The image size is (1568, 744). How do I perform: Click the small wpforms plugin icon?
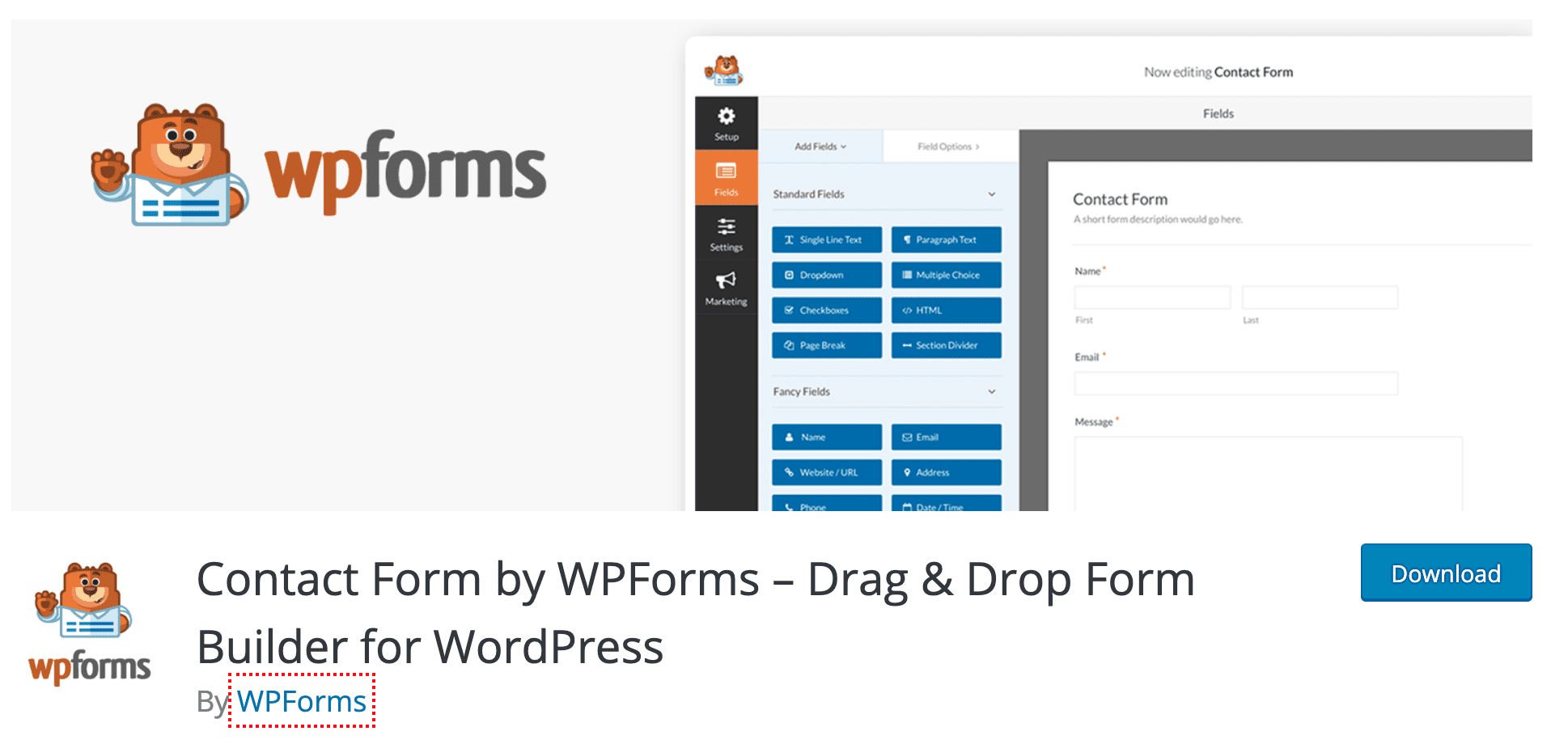tap(89, 624)
